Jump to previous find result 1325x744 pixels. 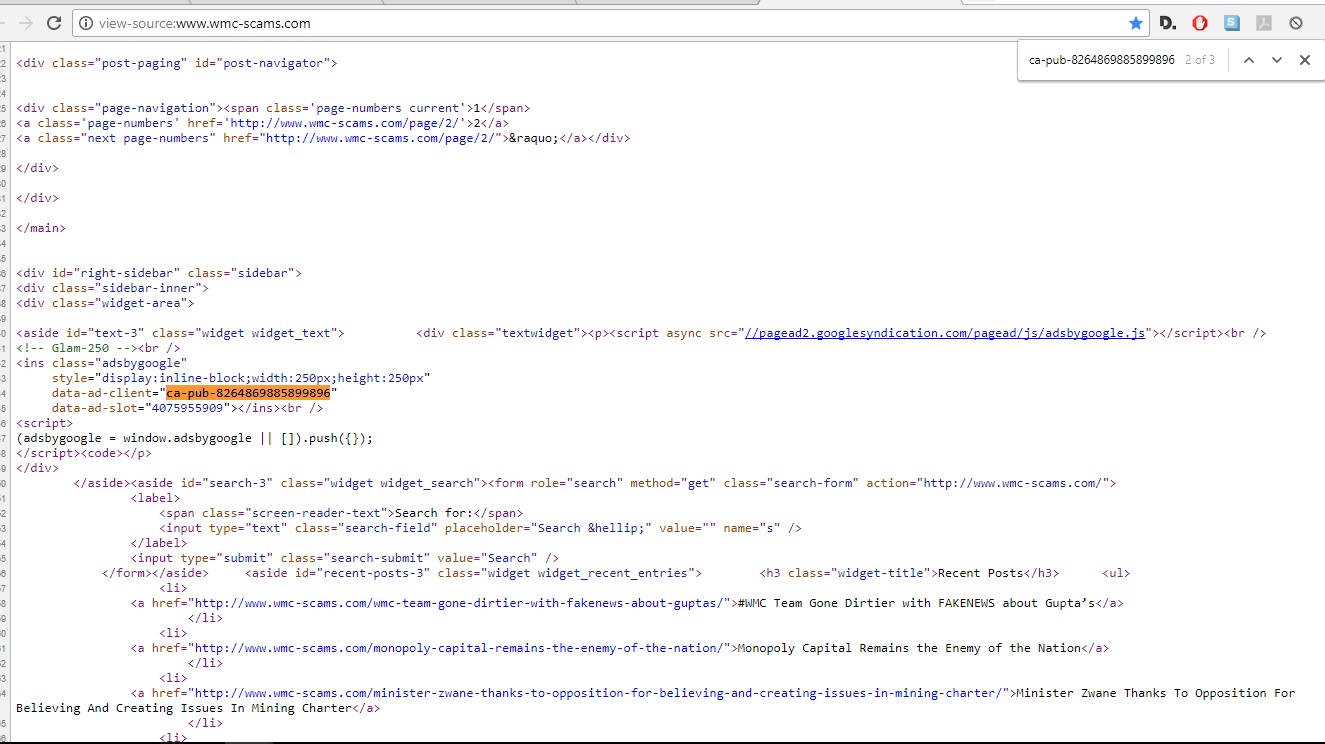1248,60
